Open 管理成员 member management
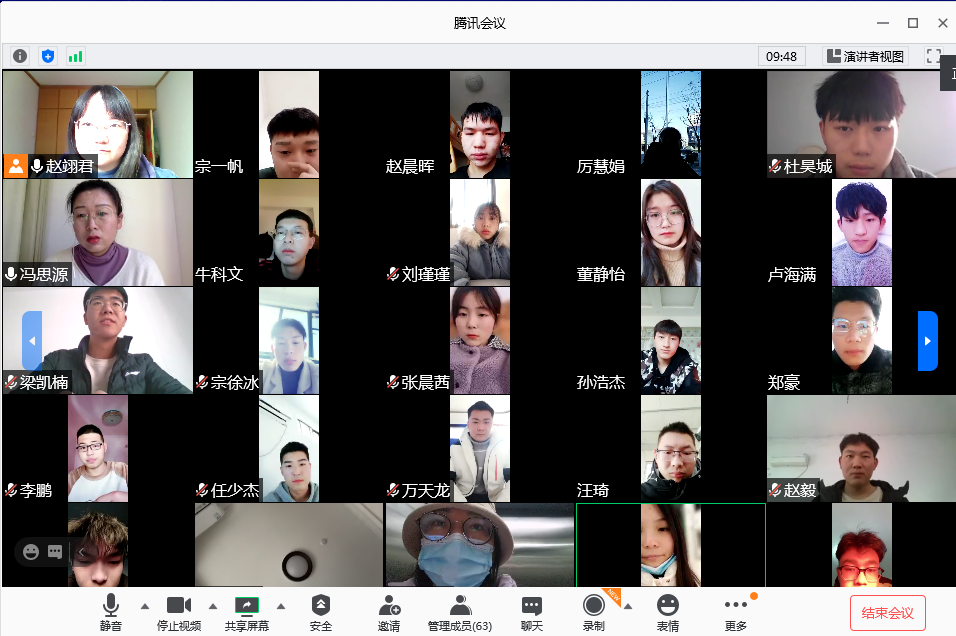This screenshot has width=956, height=636. click(459, 612)
